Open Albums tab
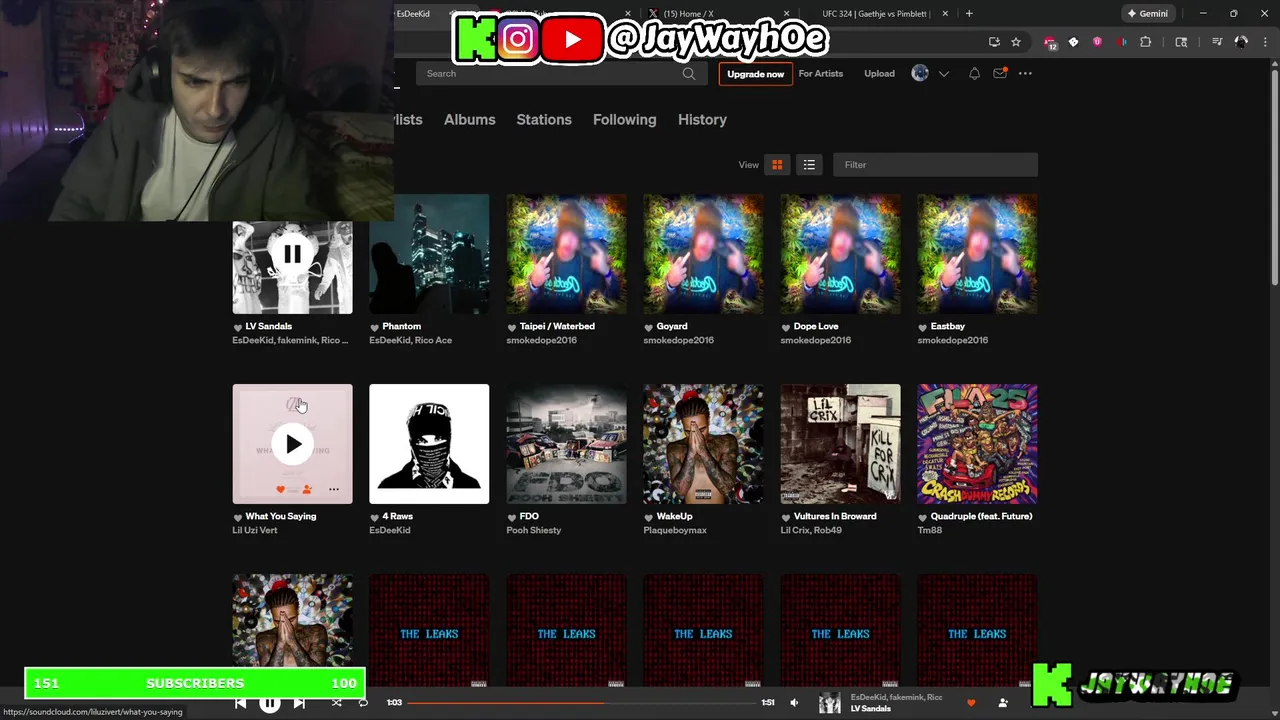Image resolution: width=1280 pixels, height=720 pixels. click(x=469, y=119)
